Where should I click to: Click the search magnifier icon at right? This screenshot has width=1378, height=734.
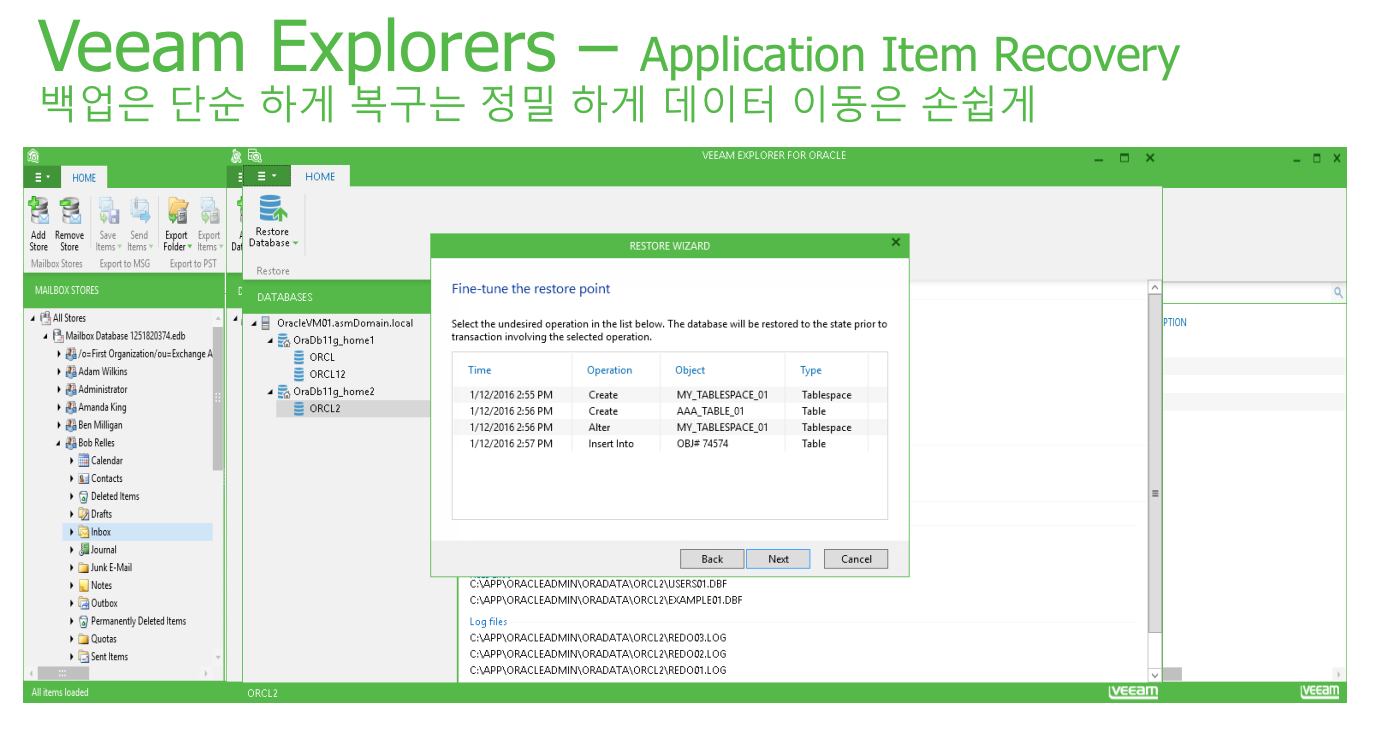coord(1339,293)
